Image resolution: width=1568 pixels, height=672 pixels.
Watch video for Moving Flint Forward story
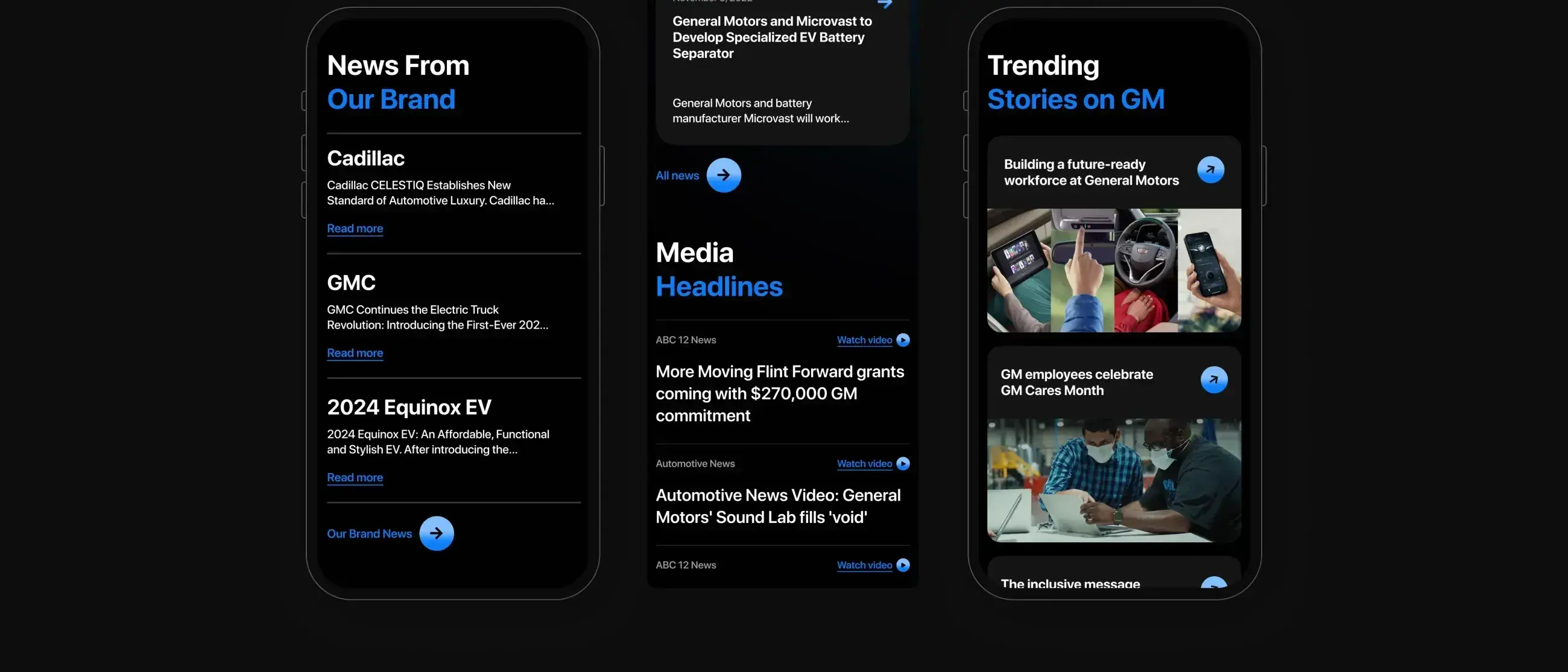pos(864,340)
